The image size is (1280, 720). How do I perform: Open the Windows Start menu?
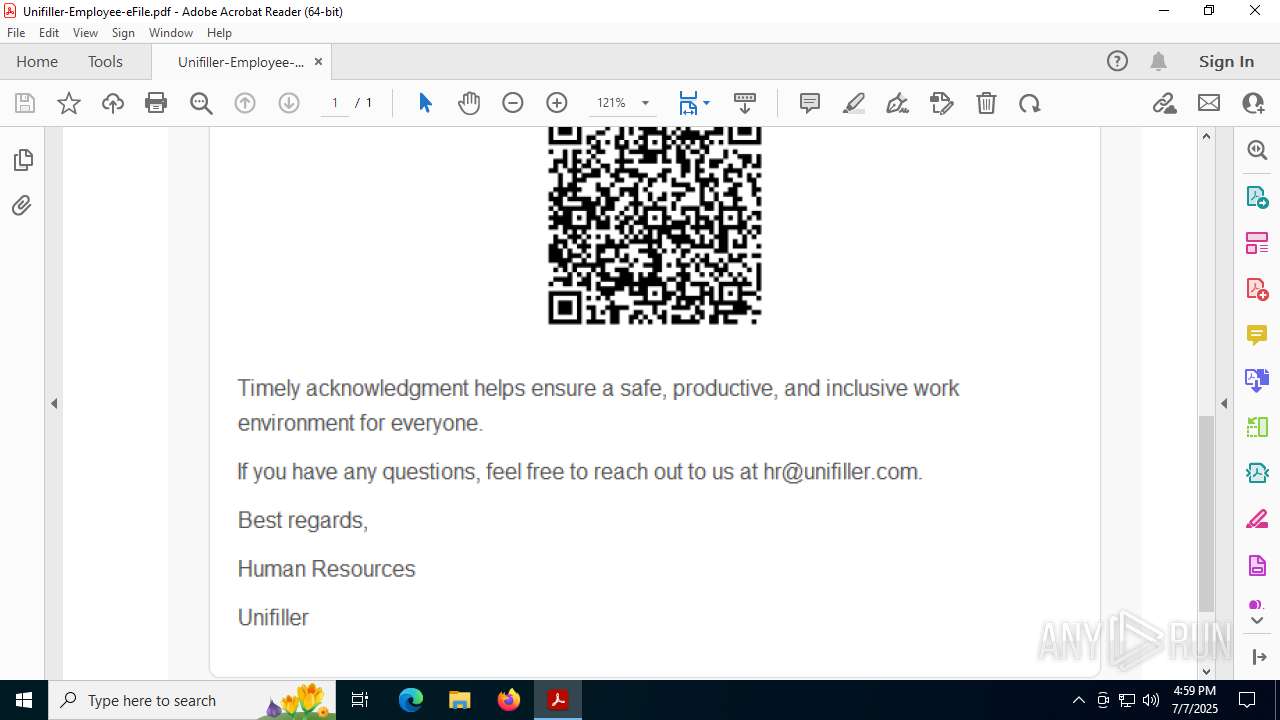tap(24, 700)
